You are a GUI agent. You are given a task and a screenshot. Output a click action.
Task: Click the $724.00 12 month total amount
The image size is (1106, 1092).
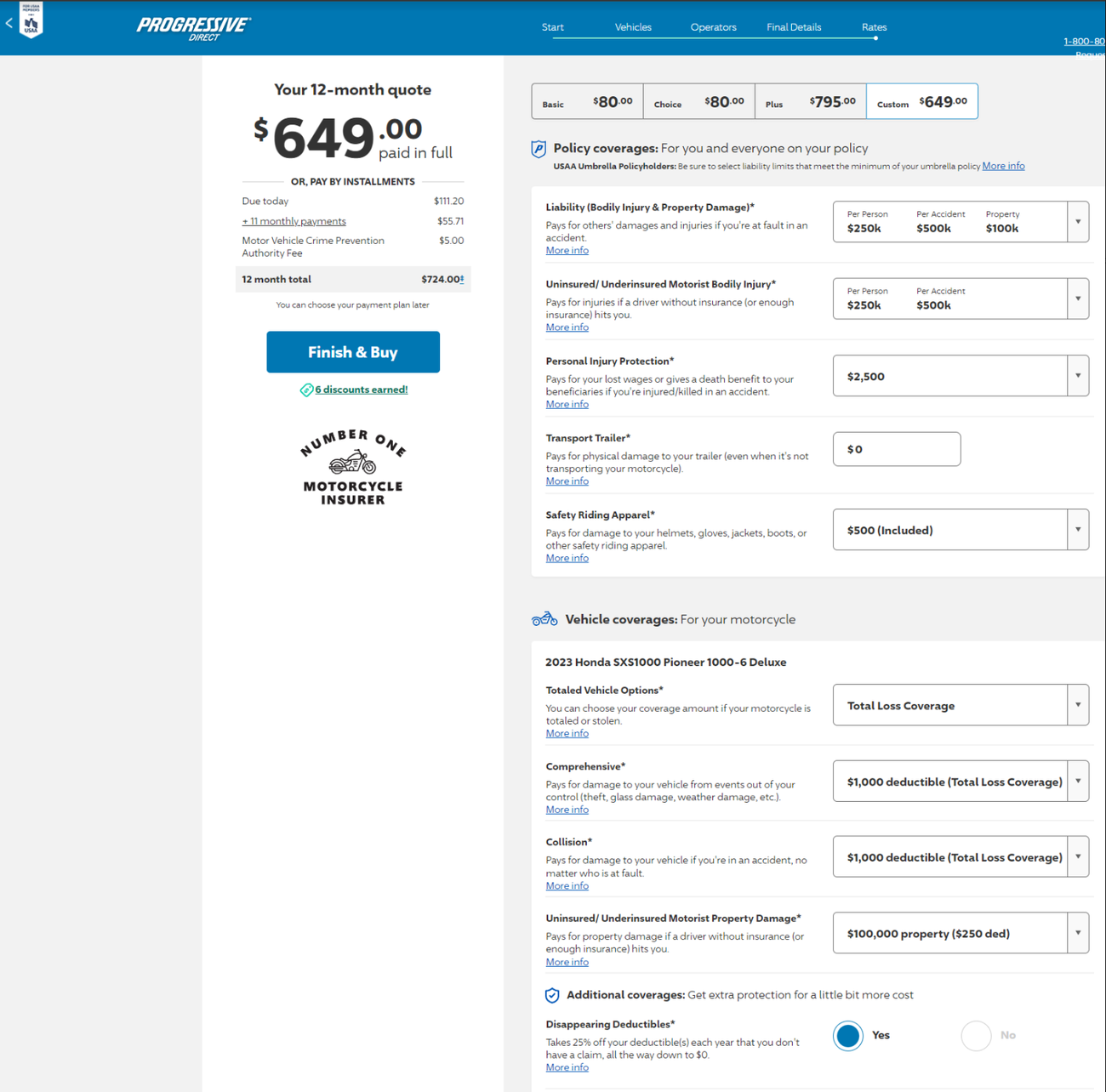pyautogui.click(x=441, y=279)
